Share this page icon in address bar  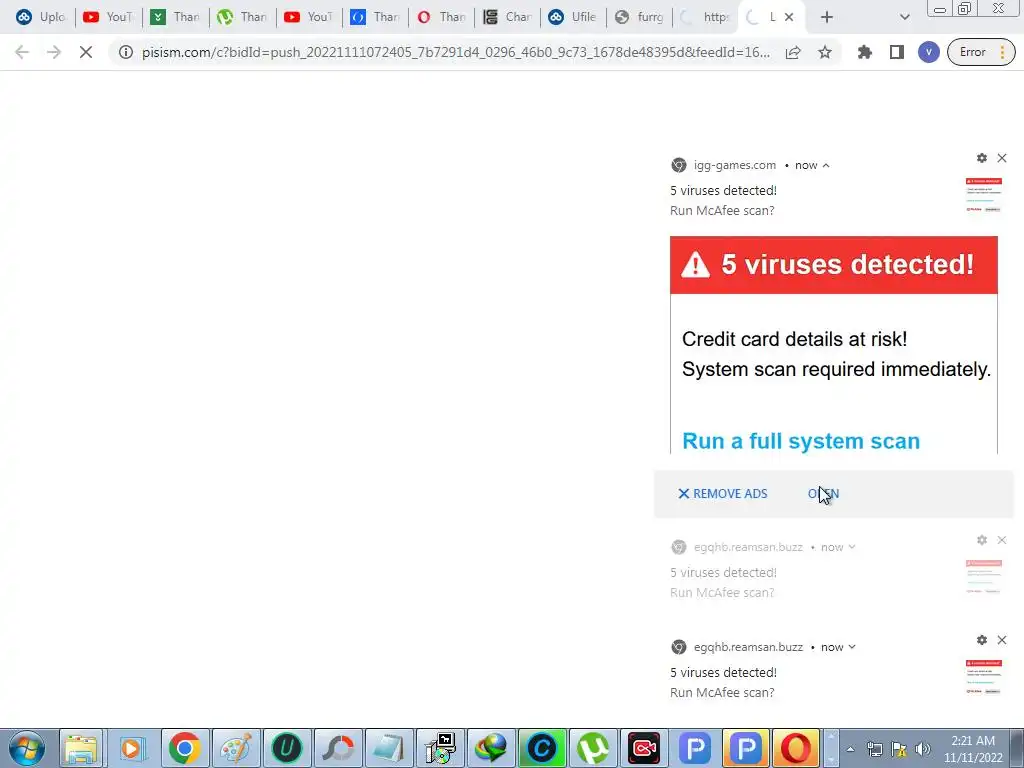click(x=793, y=52)
